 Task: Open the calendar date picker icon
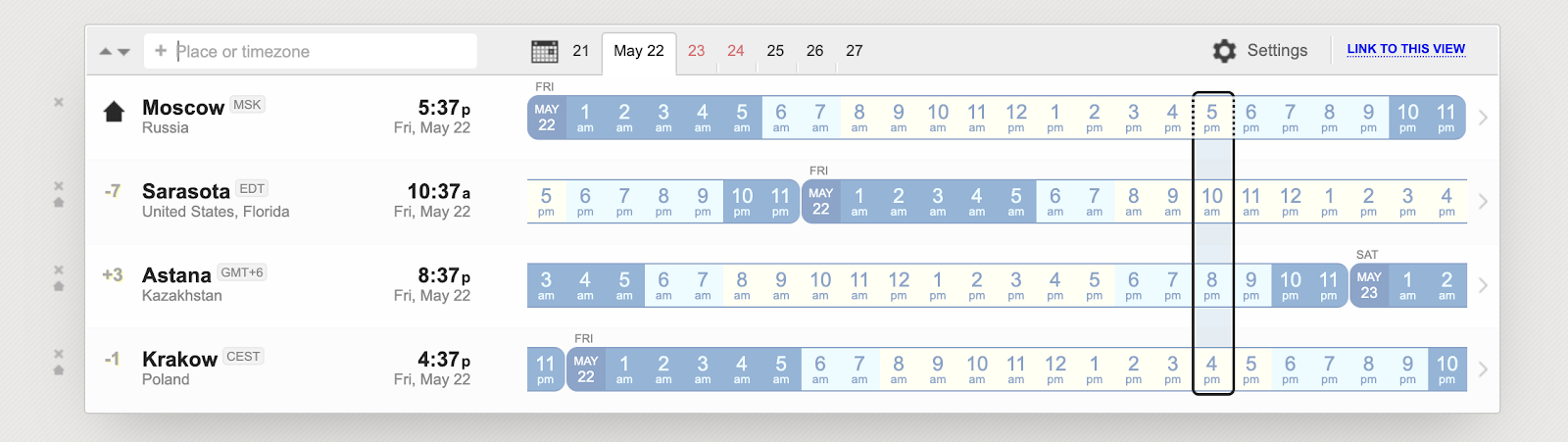tap(544, 51)
